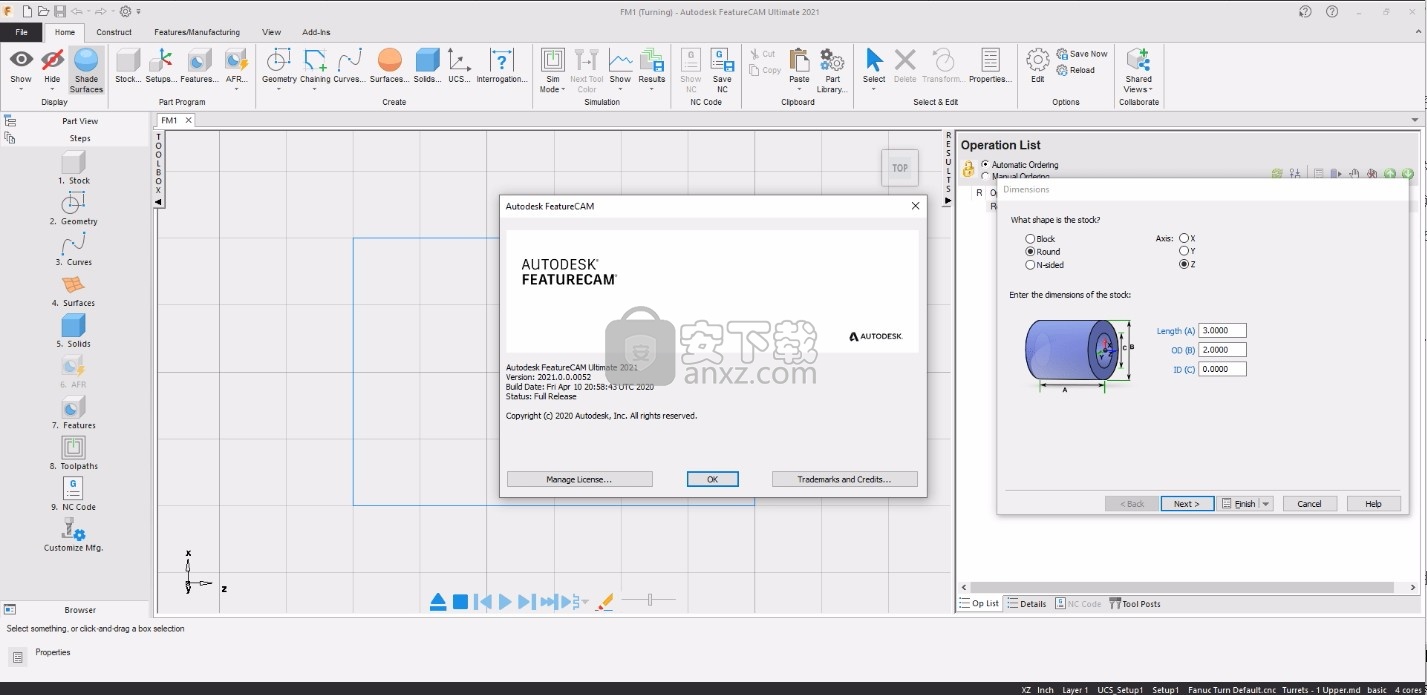1427x695 pixels.
Task: Click step 8 Toolpaths in Steps panel
Action: tap(74, 453)
